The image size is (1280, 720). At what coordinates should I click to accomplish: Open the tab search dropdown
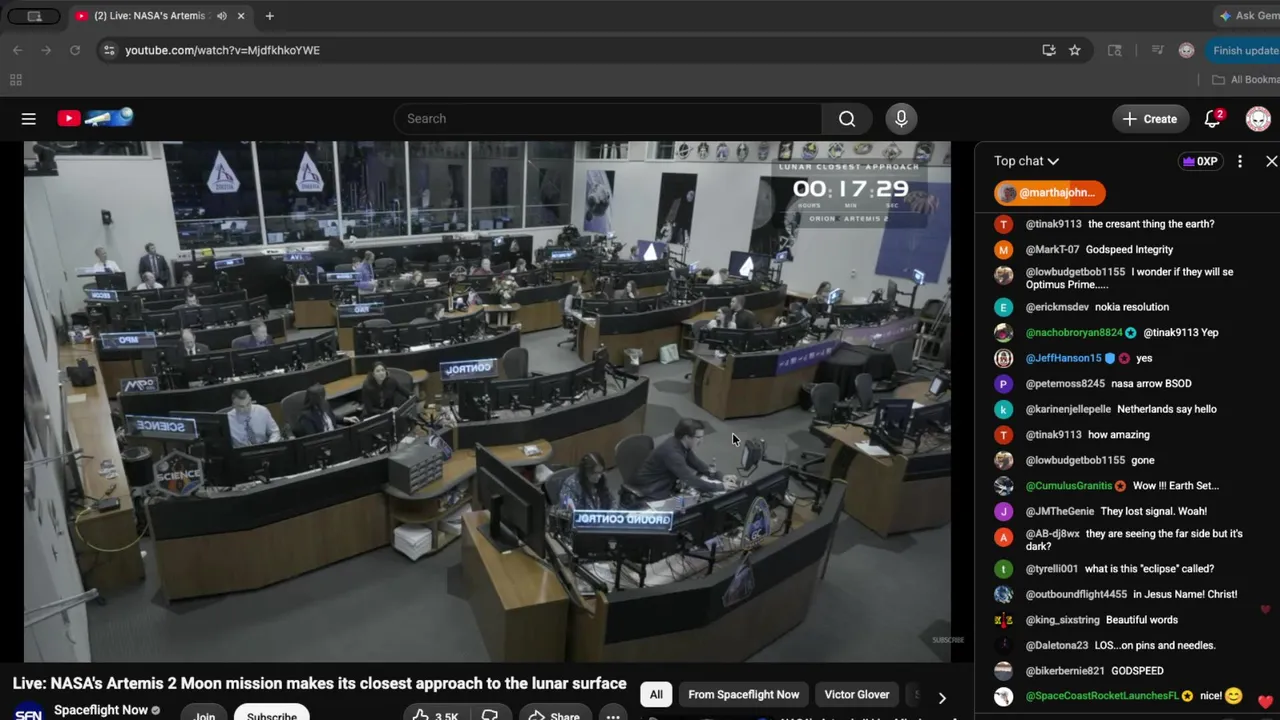(34, 16)
